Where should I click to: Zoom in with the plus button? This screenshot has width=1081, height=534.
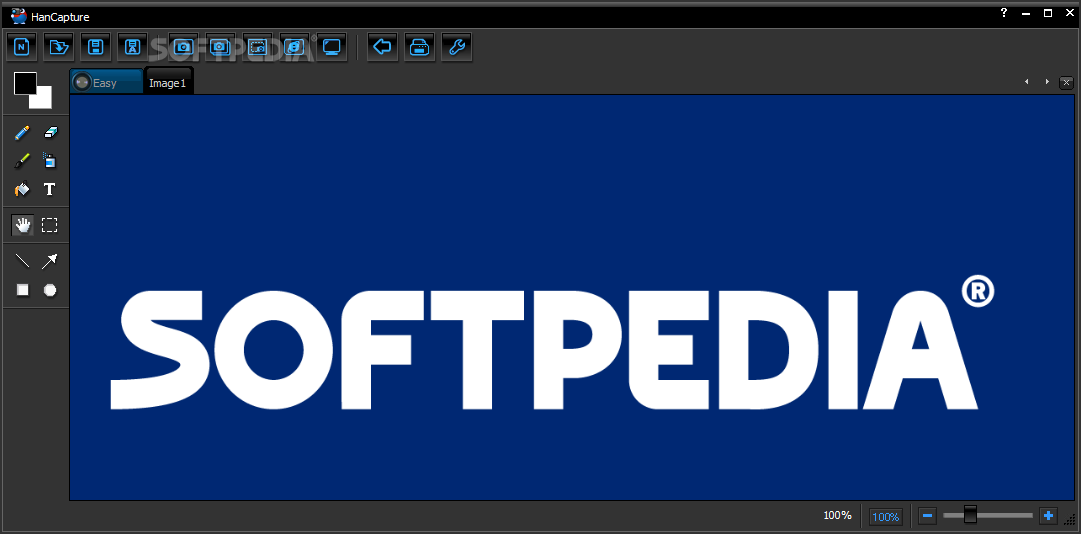(x=1049, y=515)
